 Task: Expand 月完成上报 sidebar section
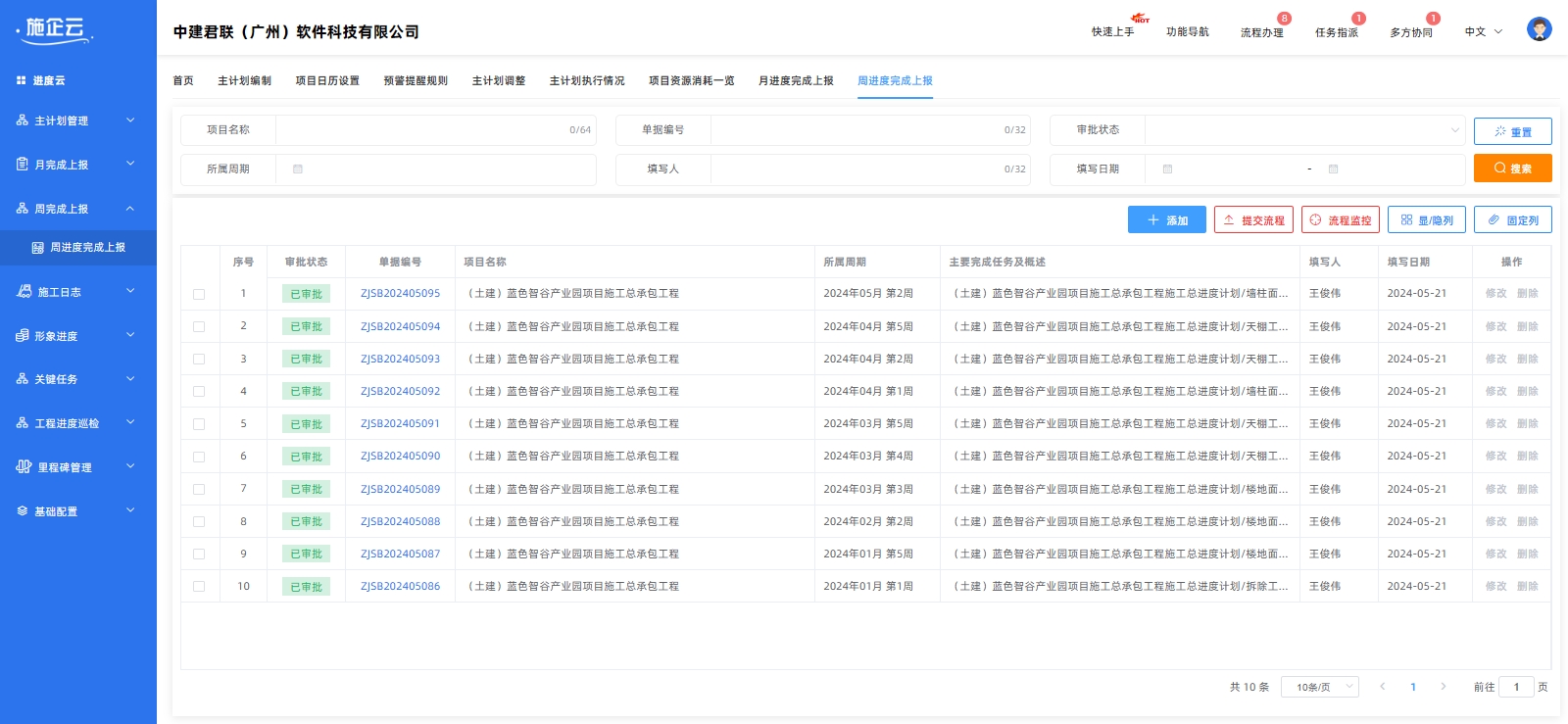[x=130, y=164]
